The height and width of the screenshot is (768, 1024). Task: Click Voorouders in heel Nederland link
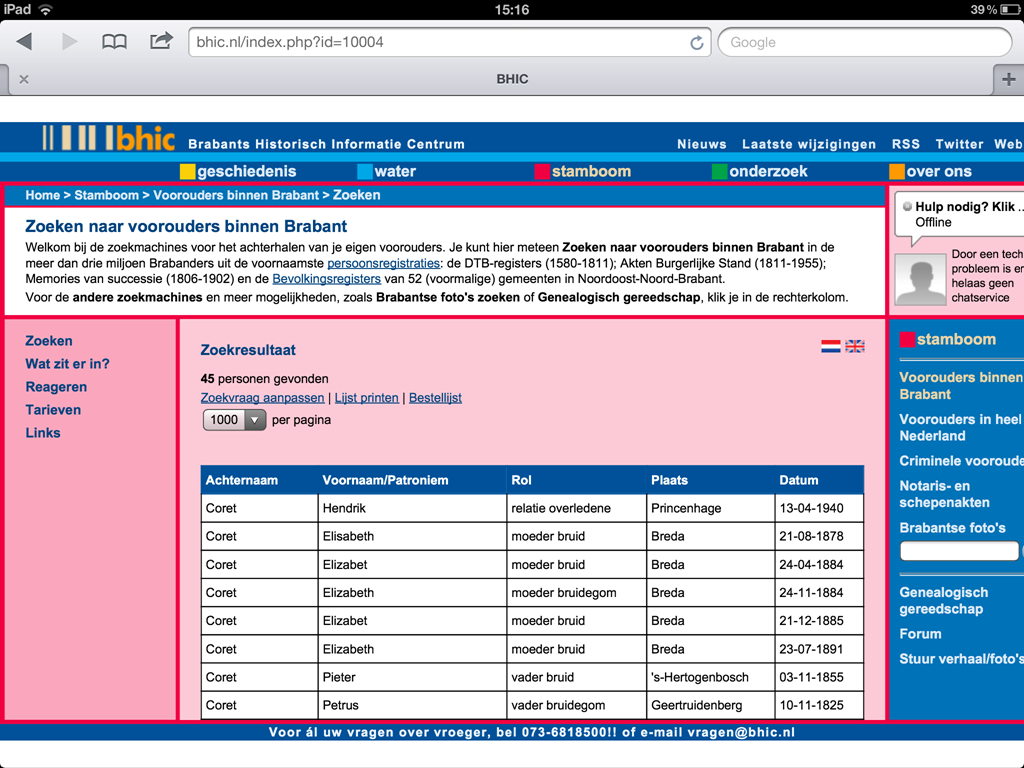[x=960, y=427]
